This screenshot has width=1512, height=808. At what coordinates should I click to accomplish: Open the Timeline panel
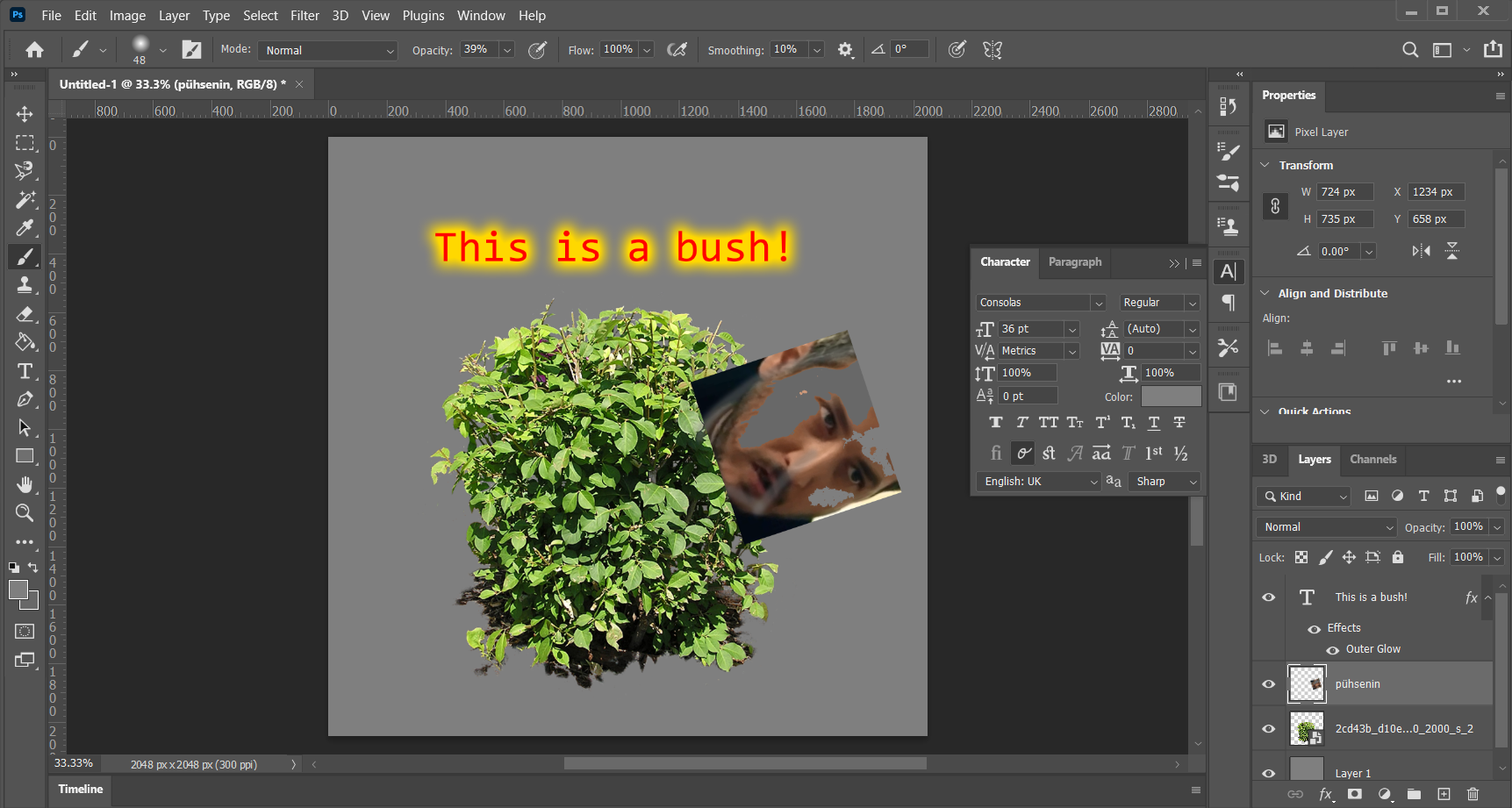pos(81,790)
